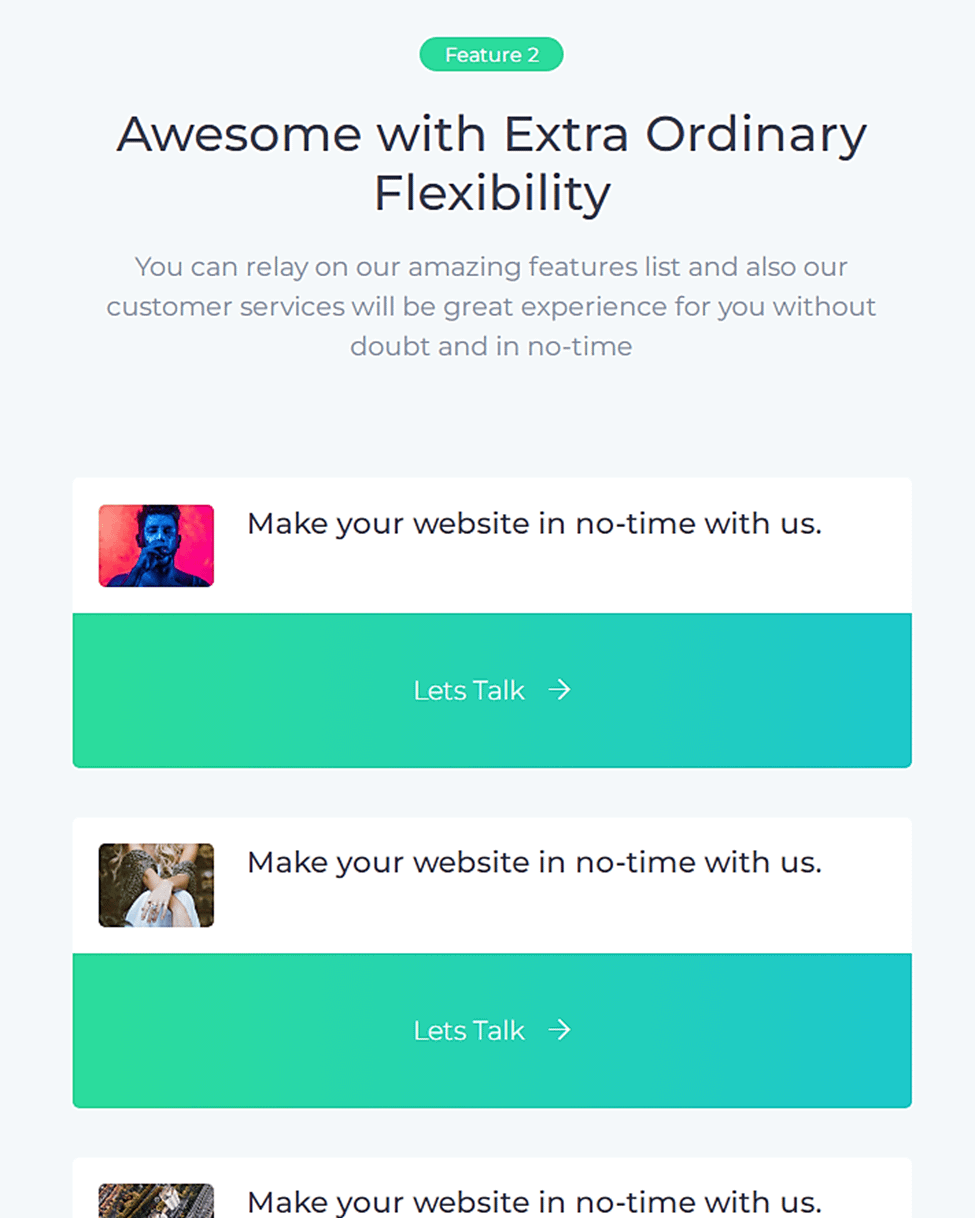
Task: Select the first white feature card
Action: click(491, 543)
